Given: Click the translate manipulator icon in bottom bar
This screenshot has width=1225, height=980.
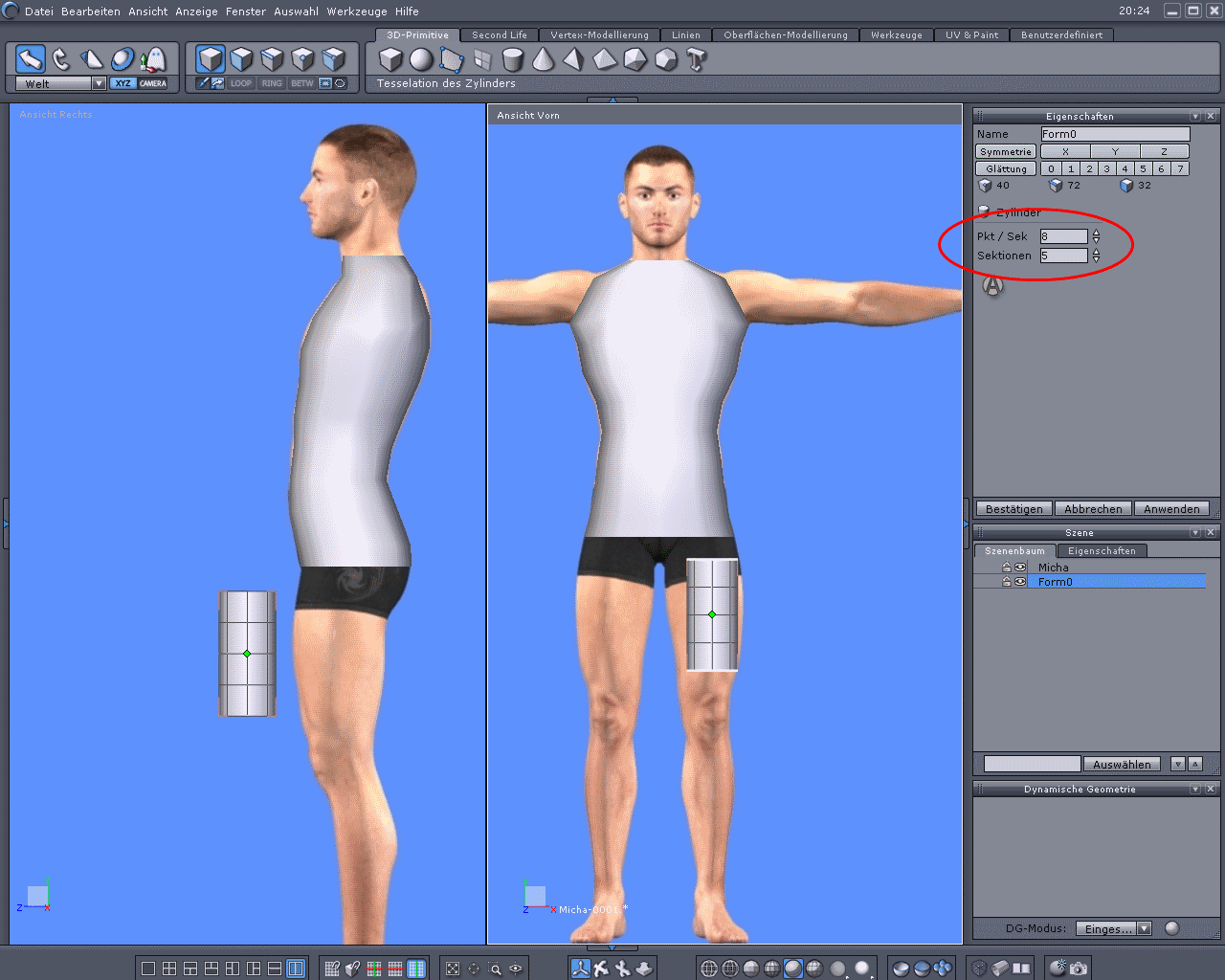Looking at the screenshot, I should coord(580,969).
